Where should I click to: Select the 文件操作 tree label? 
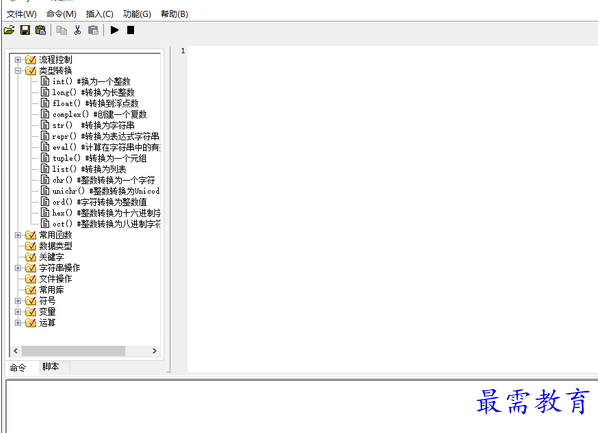pos(56,279)
